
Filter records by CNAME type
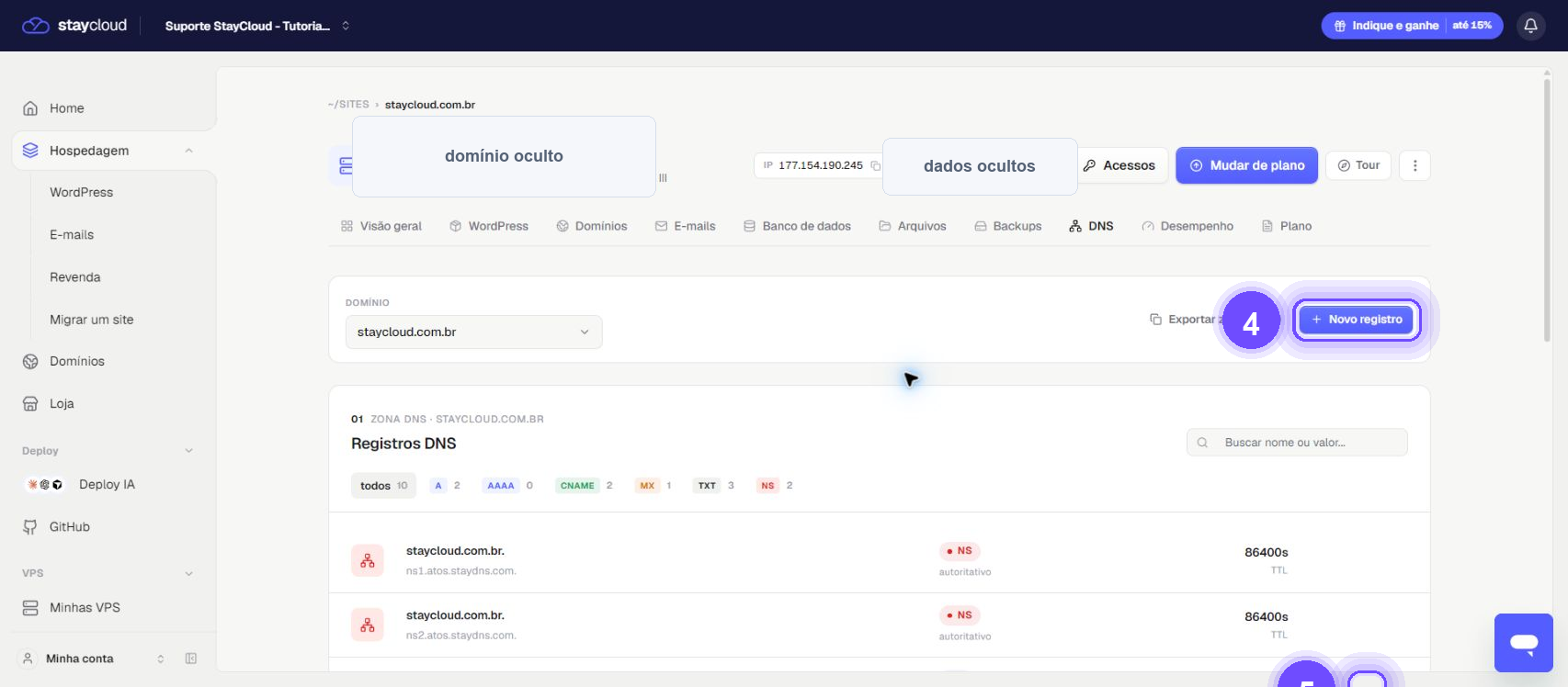585,486
